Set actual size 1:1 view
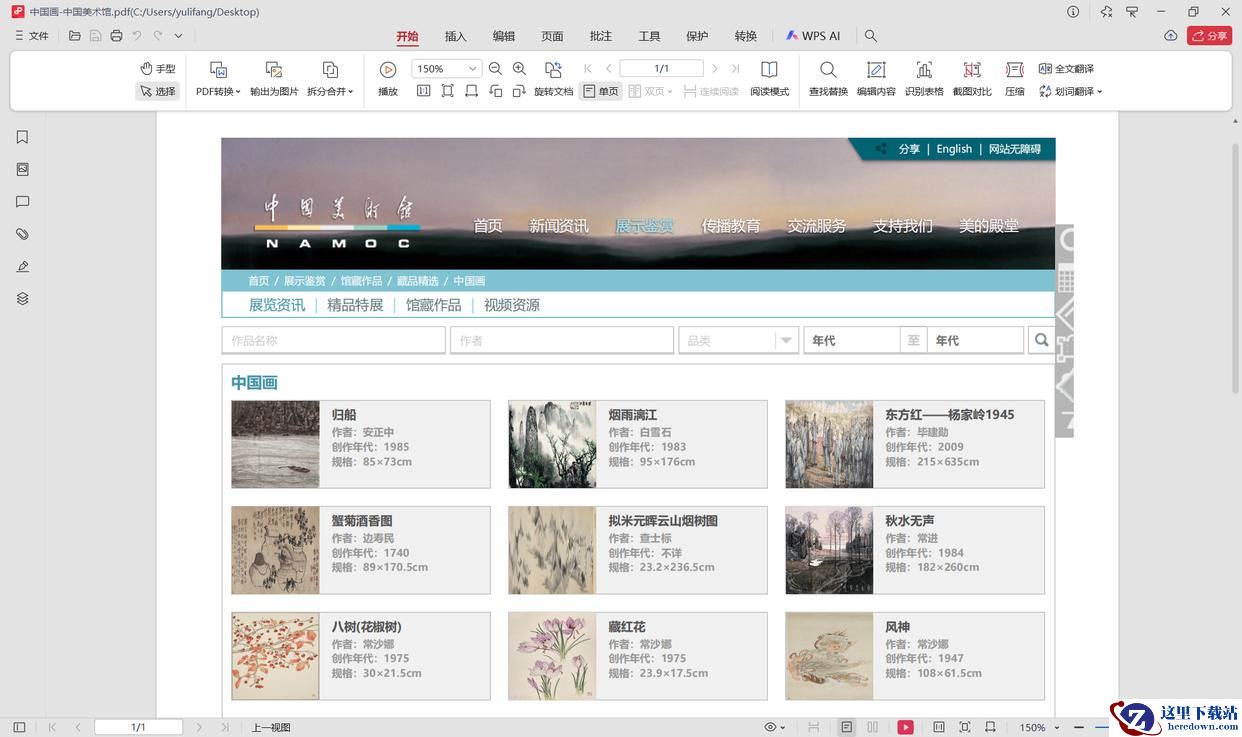1242x737 pixels. tap(423, 91)
